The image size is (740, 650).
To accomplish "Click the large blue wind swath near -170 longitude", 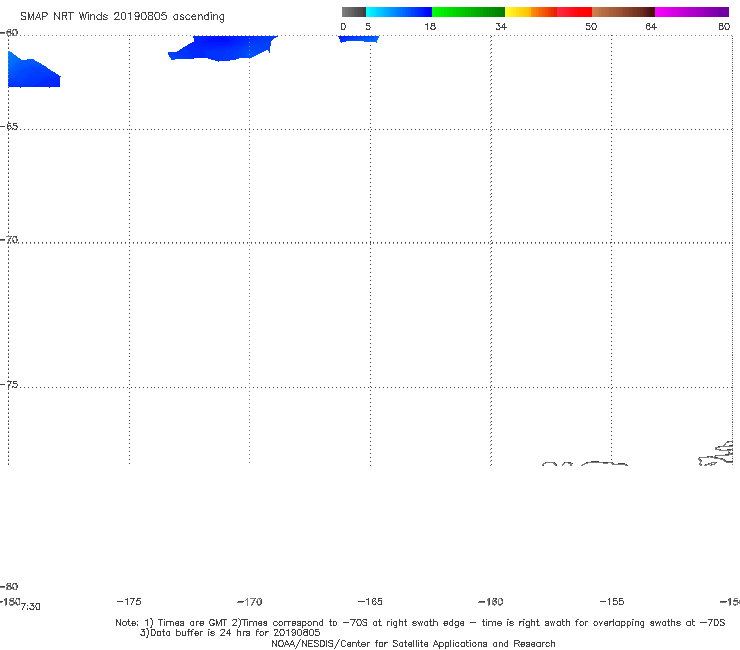I will [222, 48].
